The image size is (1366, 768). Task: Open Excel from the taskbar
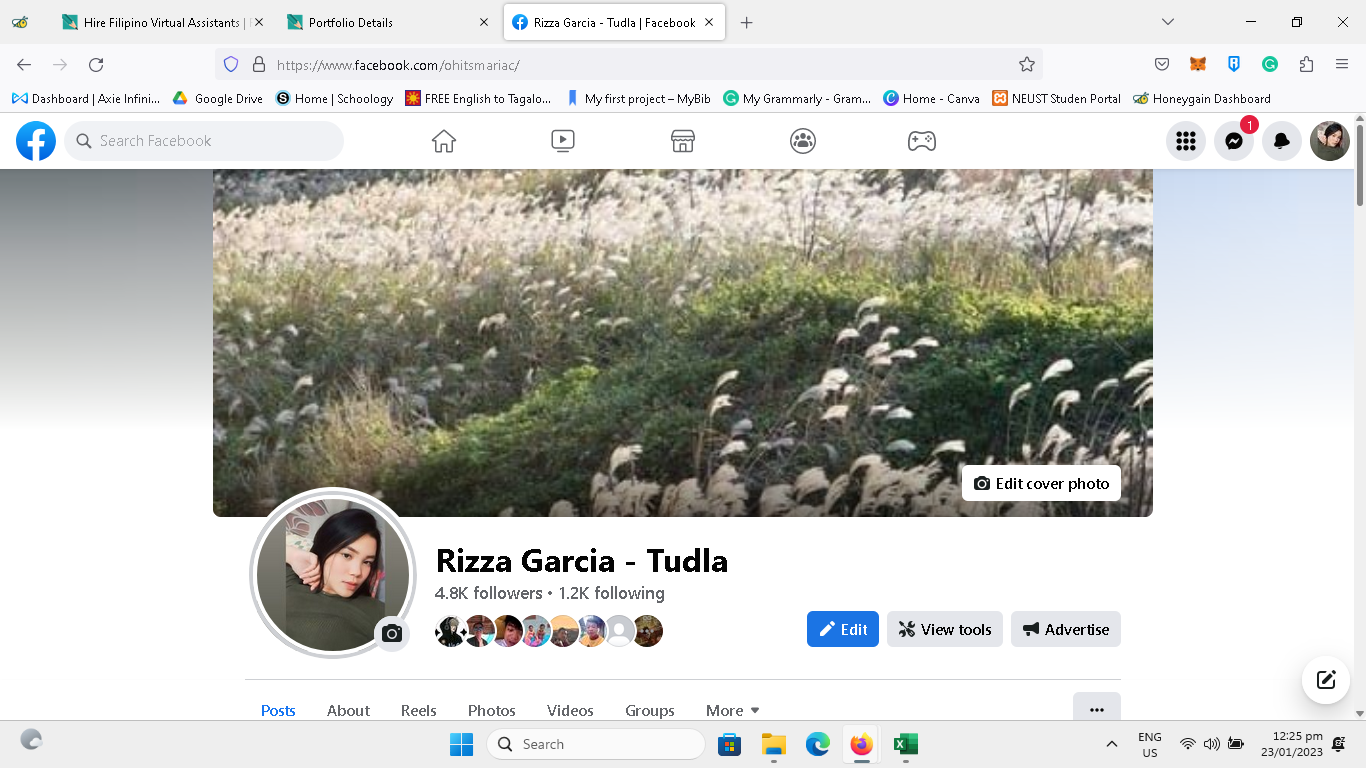(906, 744)
